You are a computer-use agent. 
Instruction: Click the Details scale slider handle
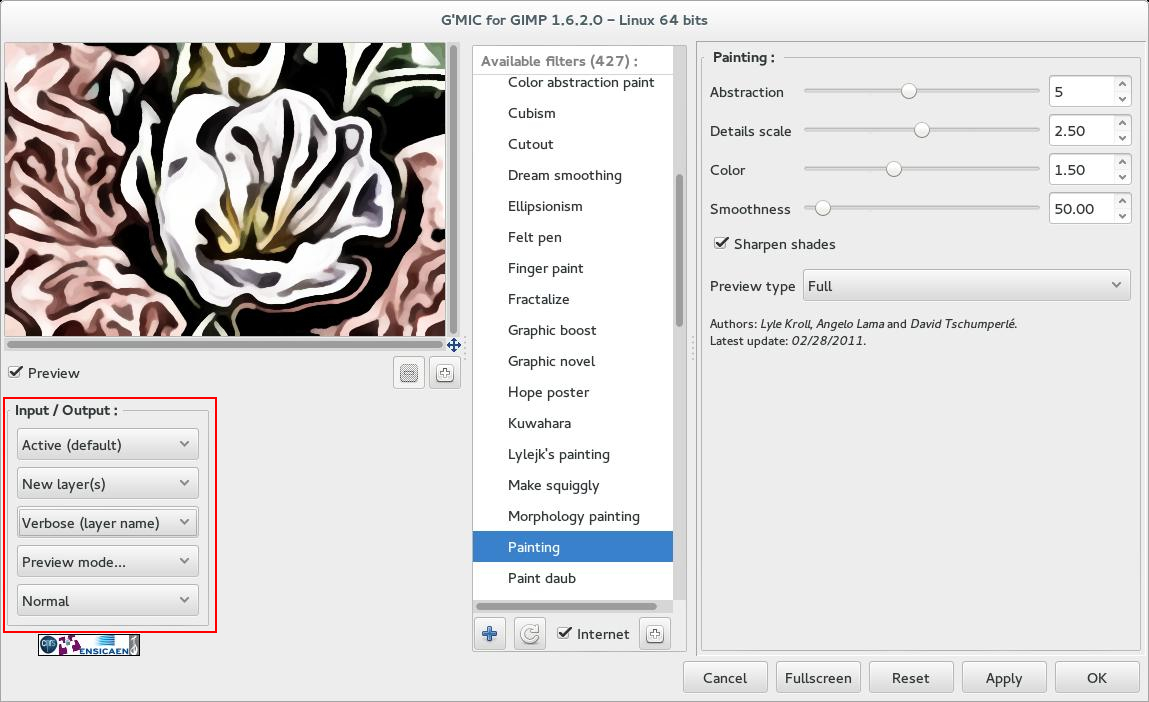[921, 130]
